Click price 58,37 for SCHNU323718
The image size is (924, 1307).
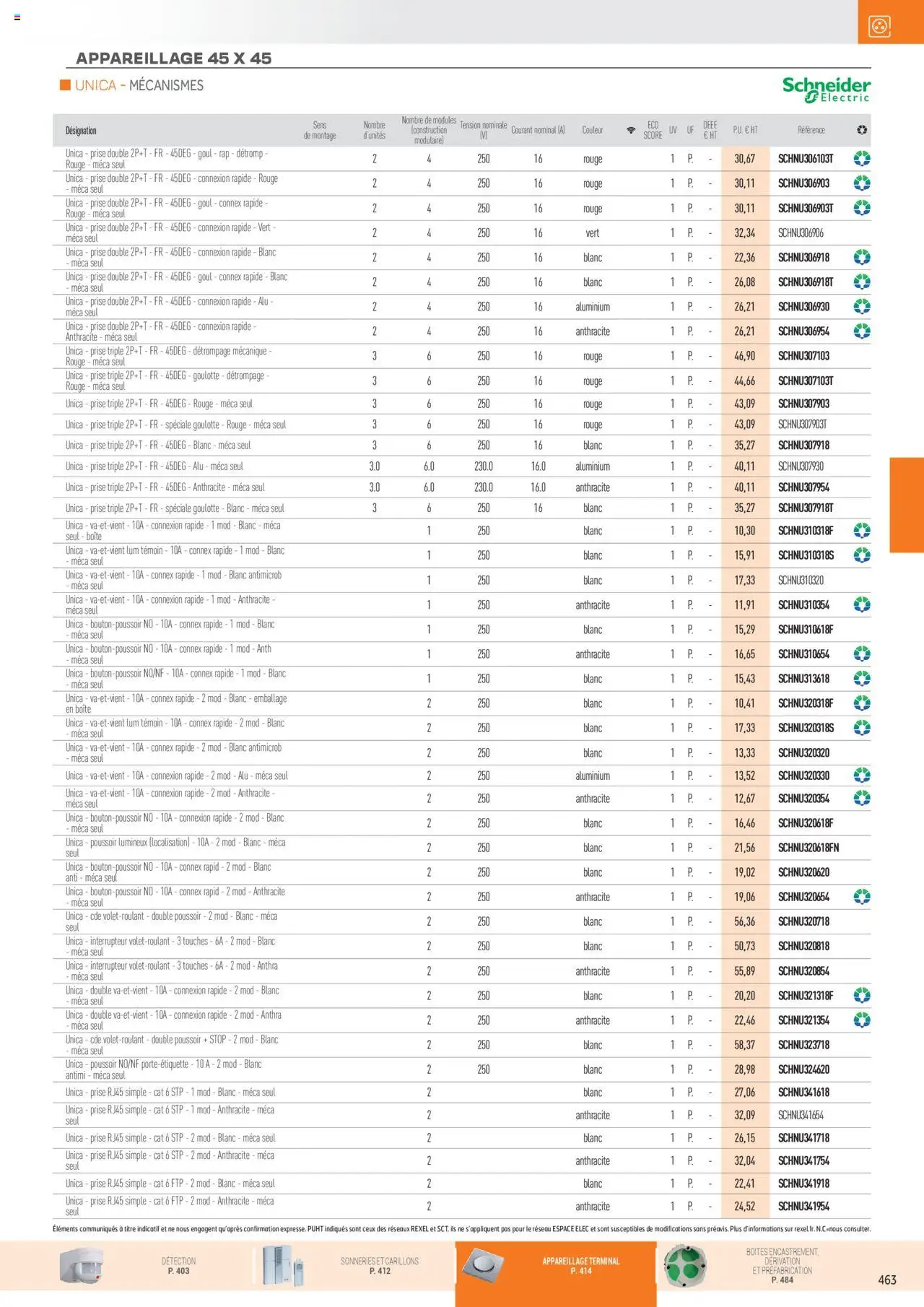click(745, 1045)
